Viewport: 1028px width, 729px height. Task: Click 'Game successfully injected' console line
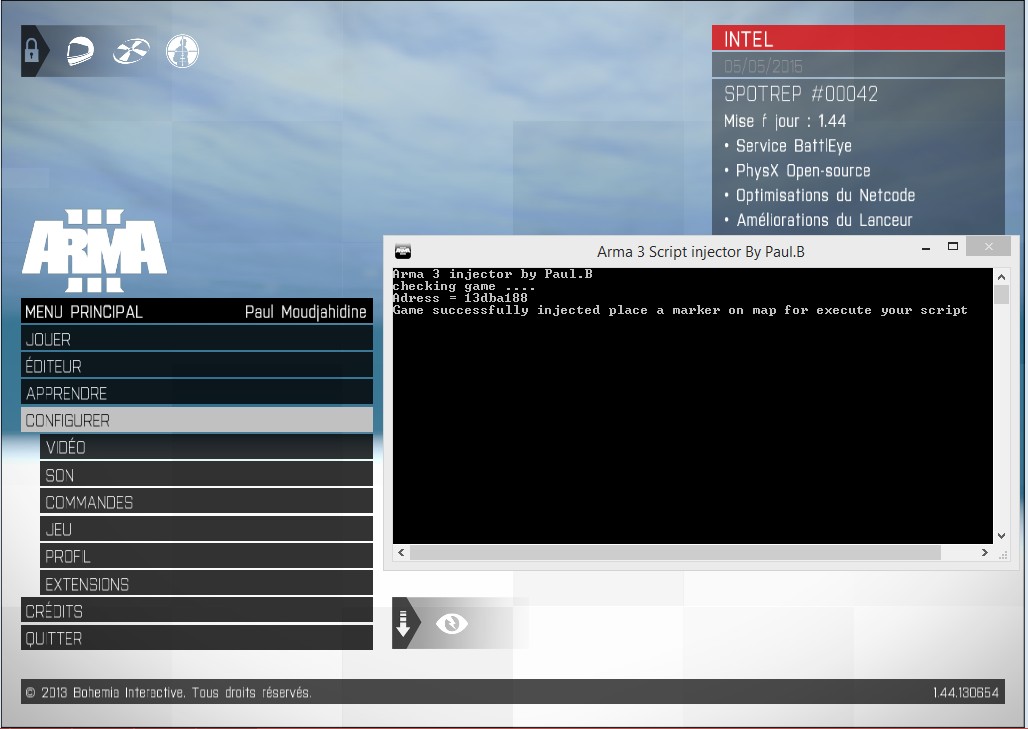[x=680, y=310]
